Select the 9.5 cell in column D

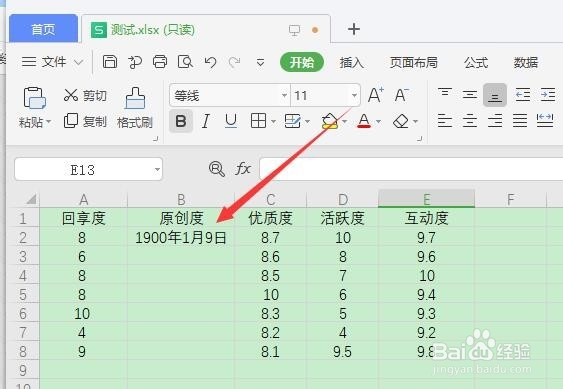(343, 352)
